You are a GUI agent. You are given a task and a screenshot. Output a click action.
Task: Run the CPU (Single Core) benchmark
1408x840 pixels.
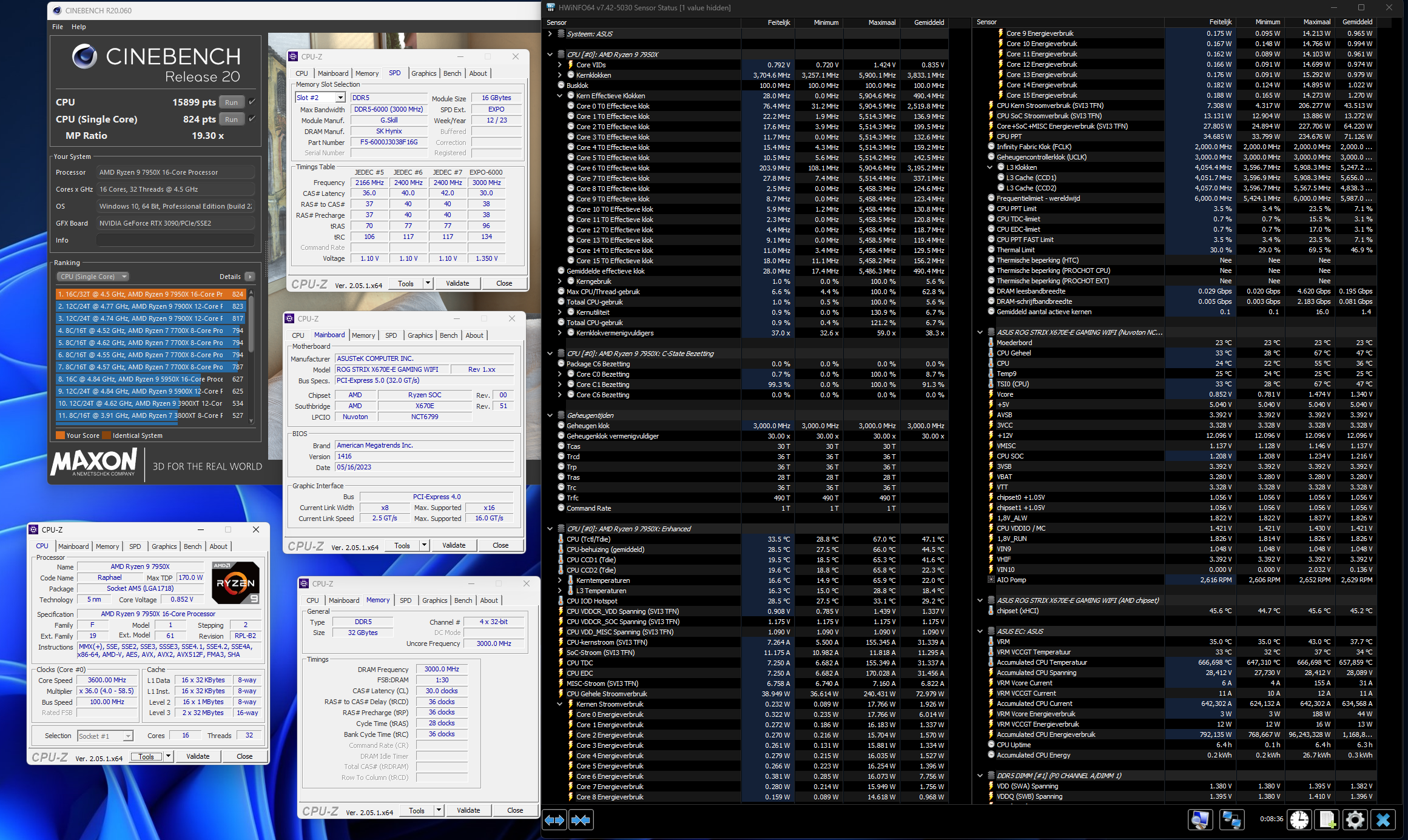tap(231, 119)
